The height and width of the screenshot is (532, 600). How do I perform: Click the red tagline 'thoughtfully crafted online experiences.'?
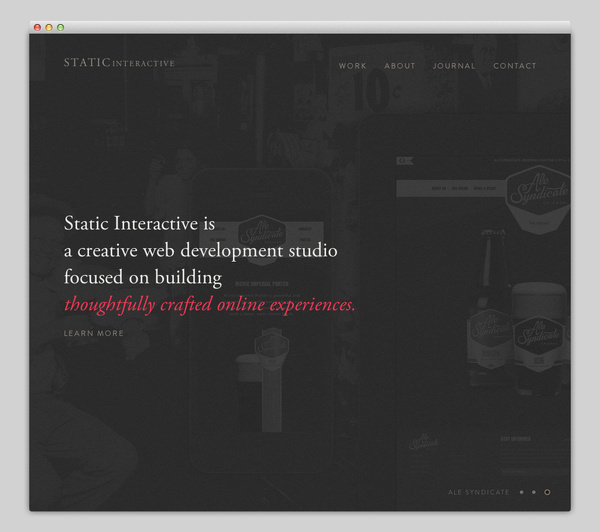tap(210, 305)
